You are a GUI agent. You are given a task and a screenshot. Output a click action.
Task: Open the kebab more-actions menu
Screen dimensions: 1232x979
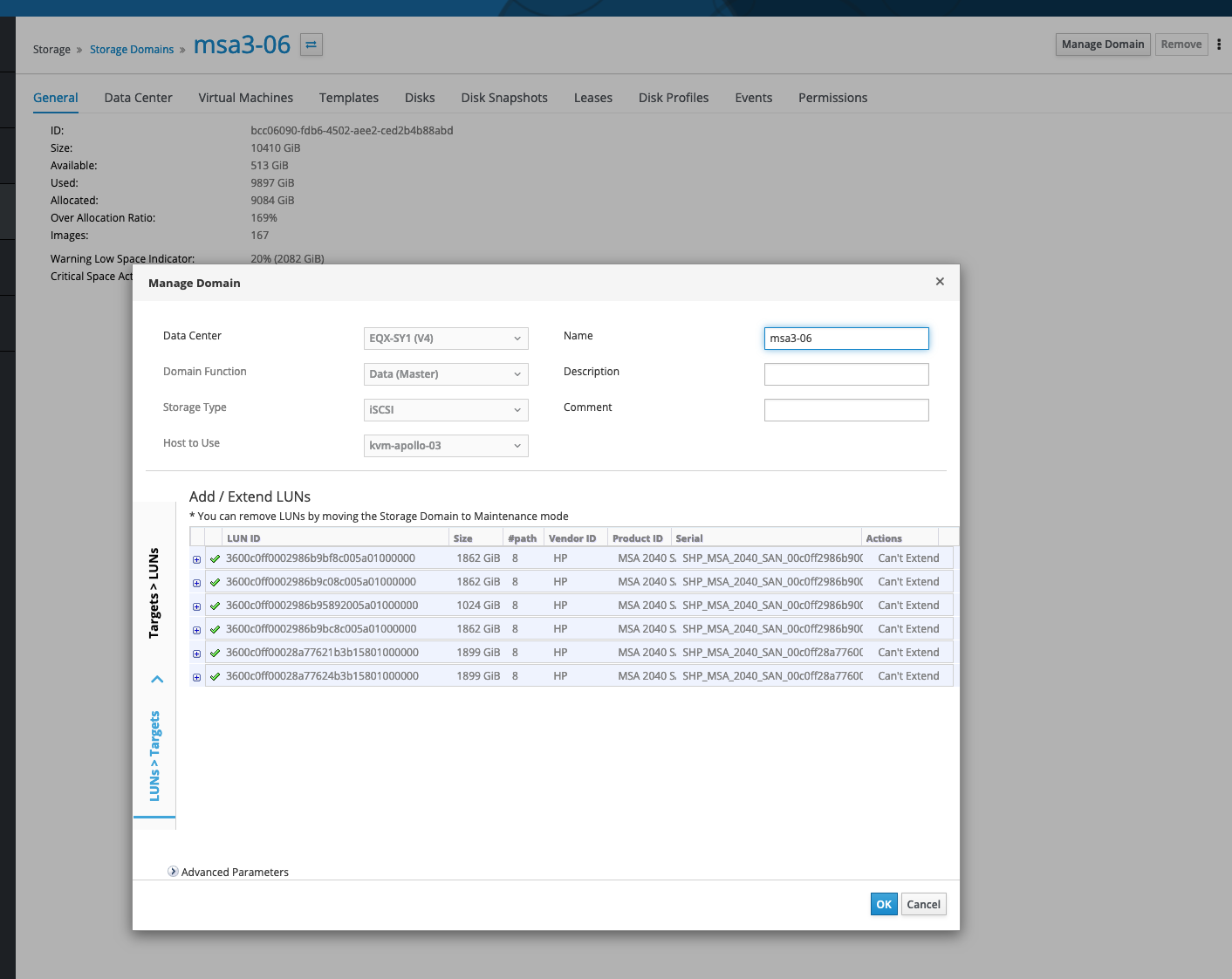tap(1219, 44)
